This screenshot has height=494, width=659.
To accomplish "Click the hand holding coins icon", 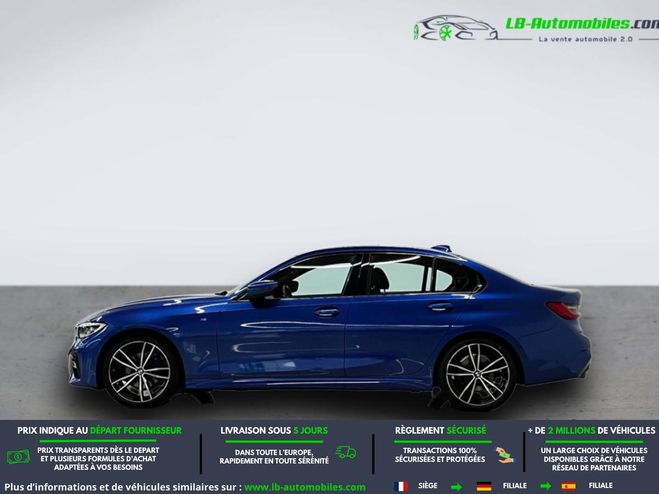I will click(504, 455).
